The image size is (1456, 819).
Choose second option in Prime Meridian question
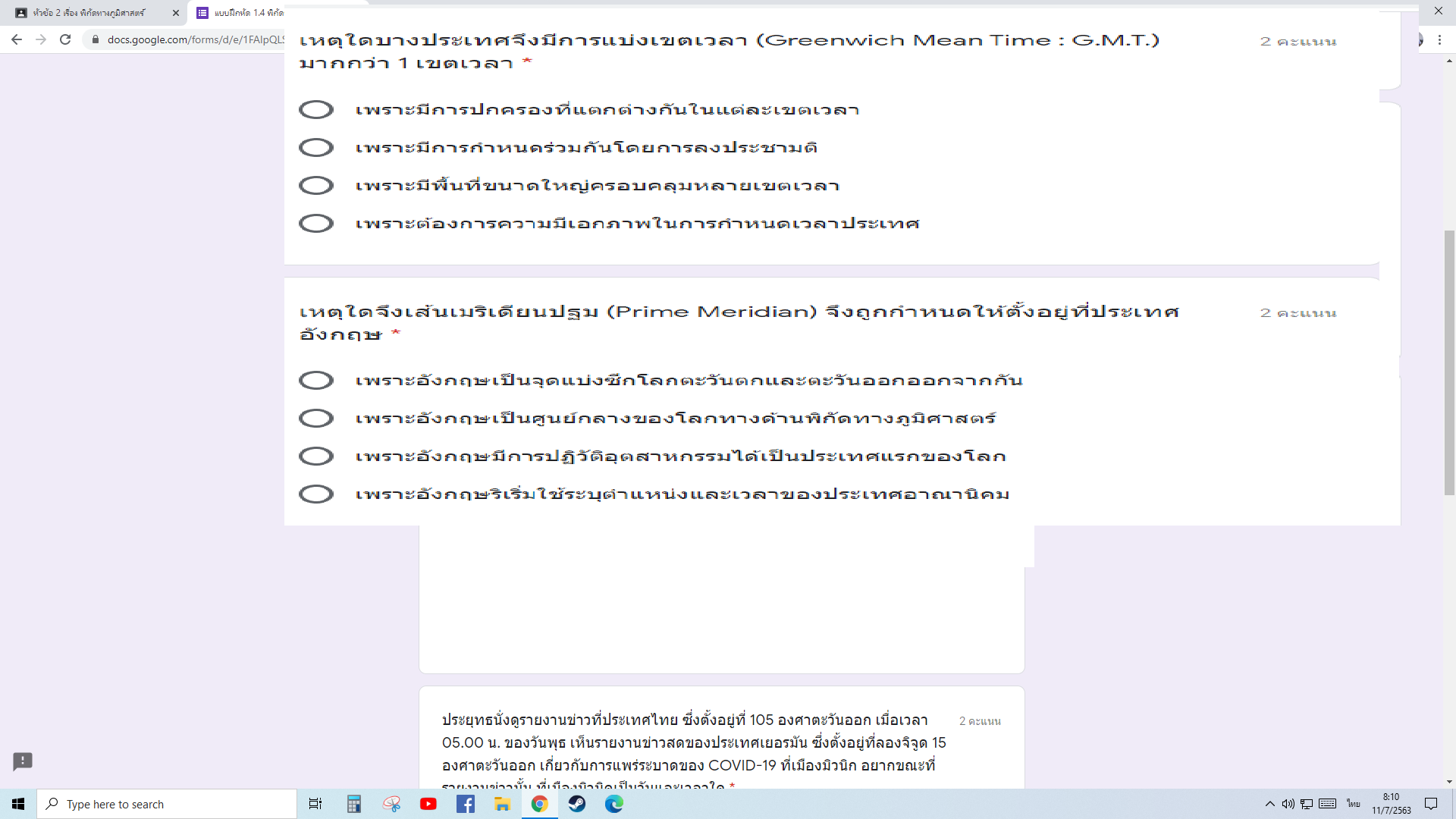[x=316, y=419]
